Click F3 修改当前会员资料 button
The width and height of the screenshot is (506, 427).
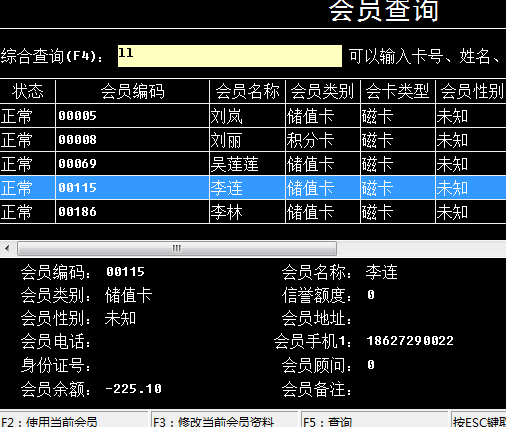[x=224, y=420]
